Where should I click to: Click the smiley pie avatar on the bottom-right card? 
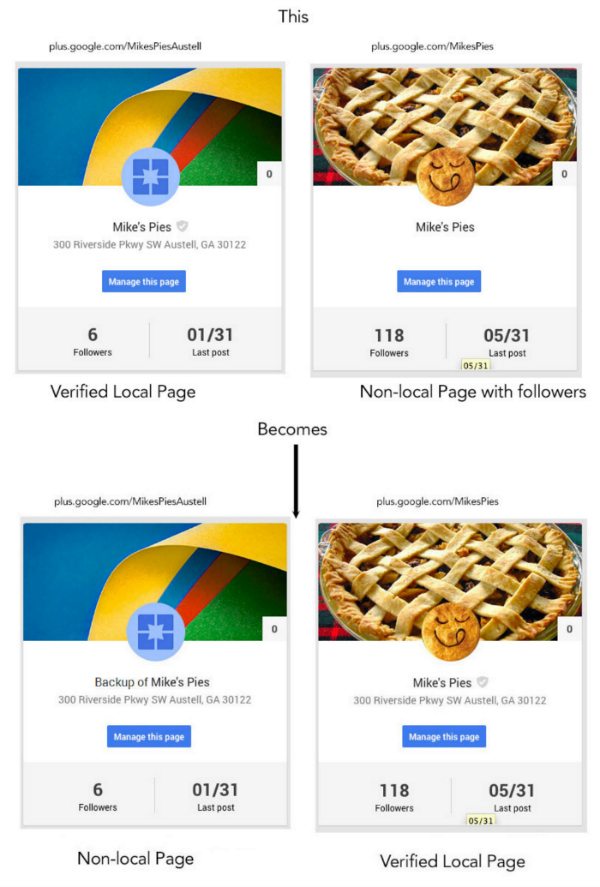point(451,632)
